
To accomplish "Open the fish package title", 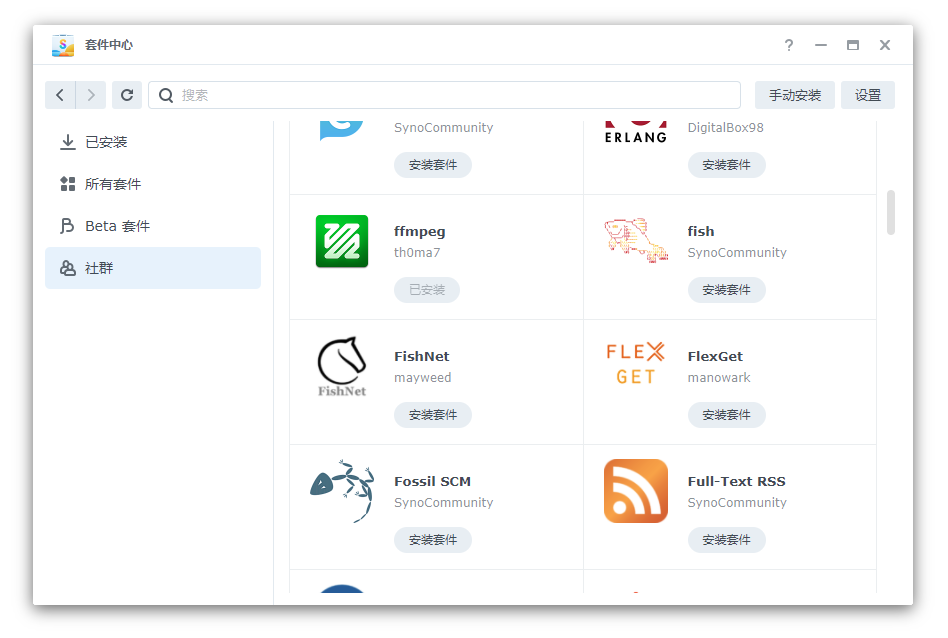I will (701, 232).
